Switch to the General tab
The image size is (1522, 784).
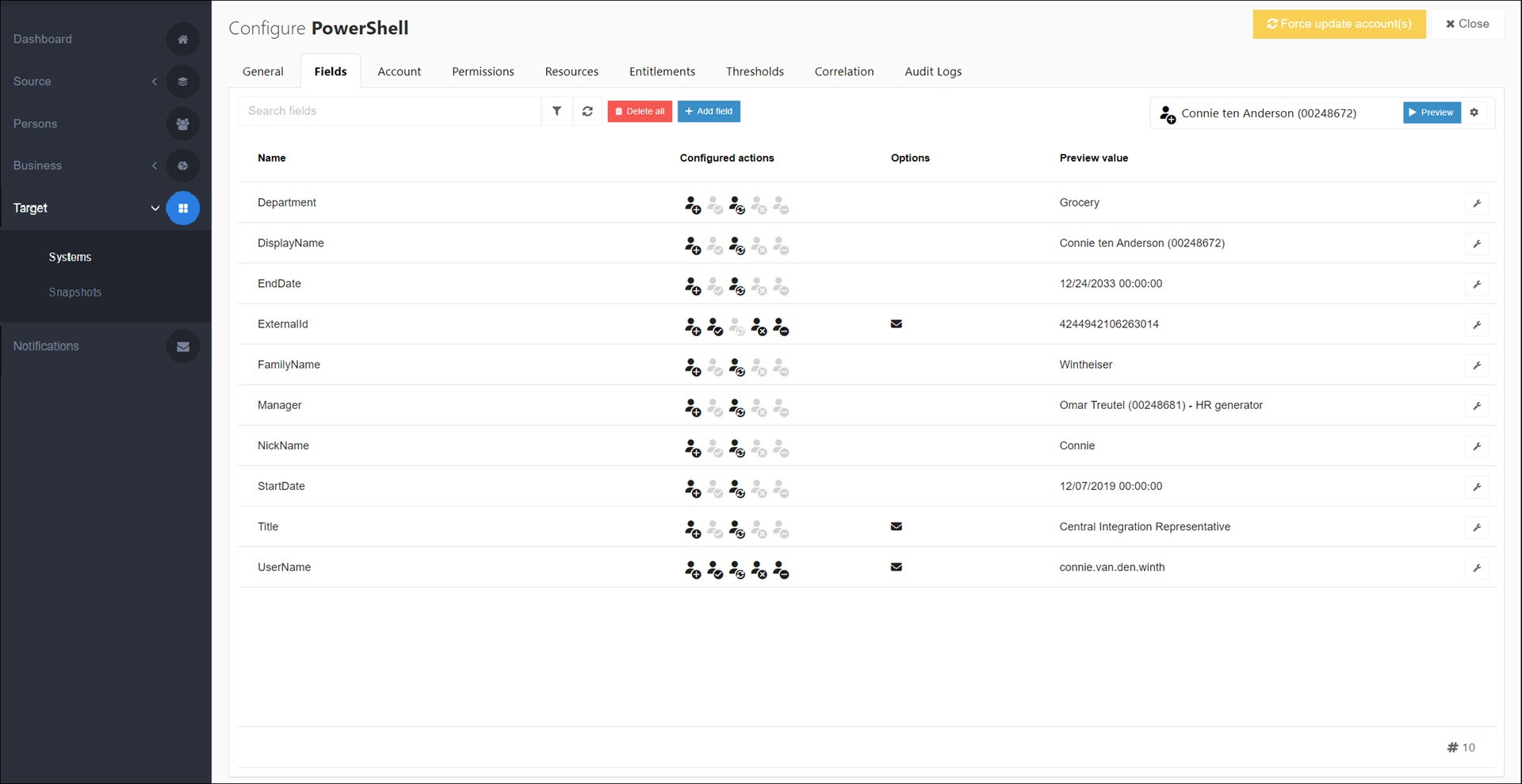click(x=263, y=71)
